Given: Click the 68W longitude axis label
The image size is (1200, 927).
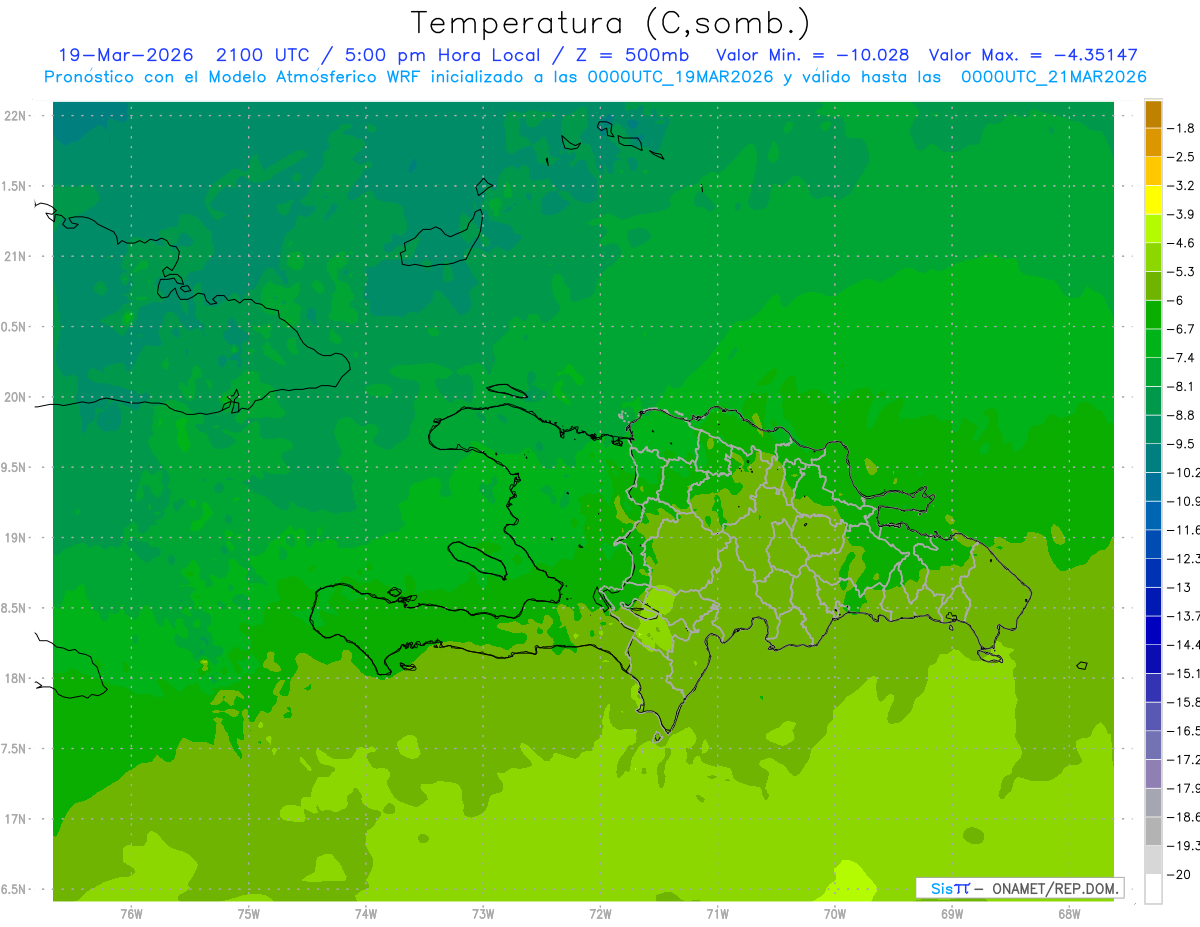Looking at the screenshot, I should [x=1068, y=914].
